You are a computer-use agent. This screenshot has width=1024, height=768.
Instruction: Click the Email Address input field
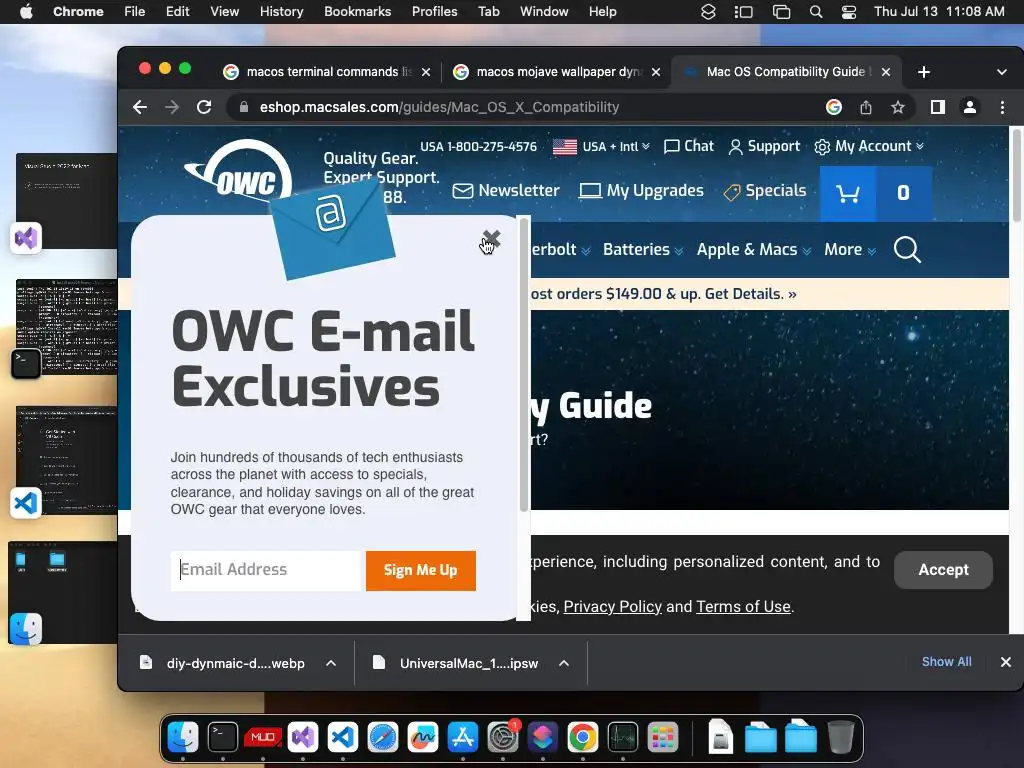265,570
